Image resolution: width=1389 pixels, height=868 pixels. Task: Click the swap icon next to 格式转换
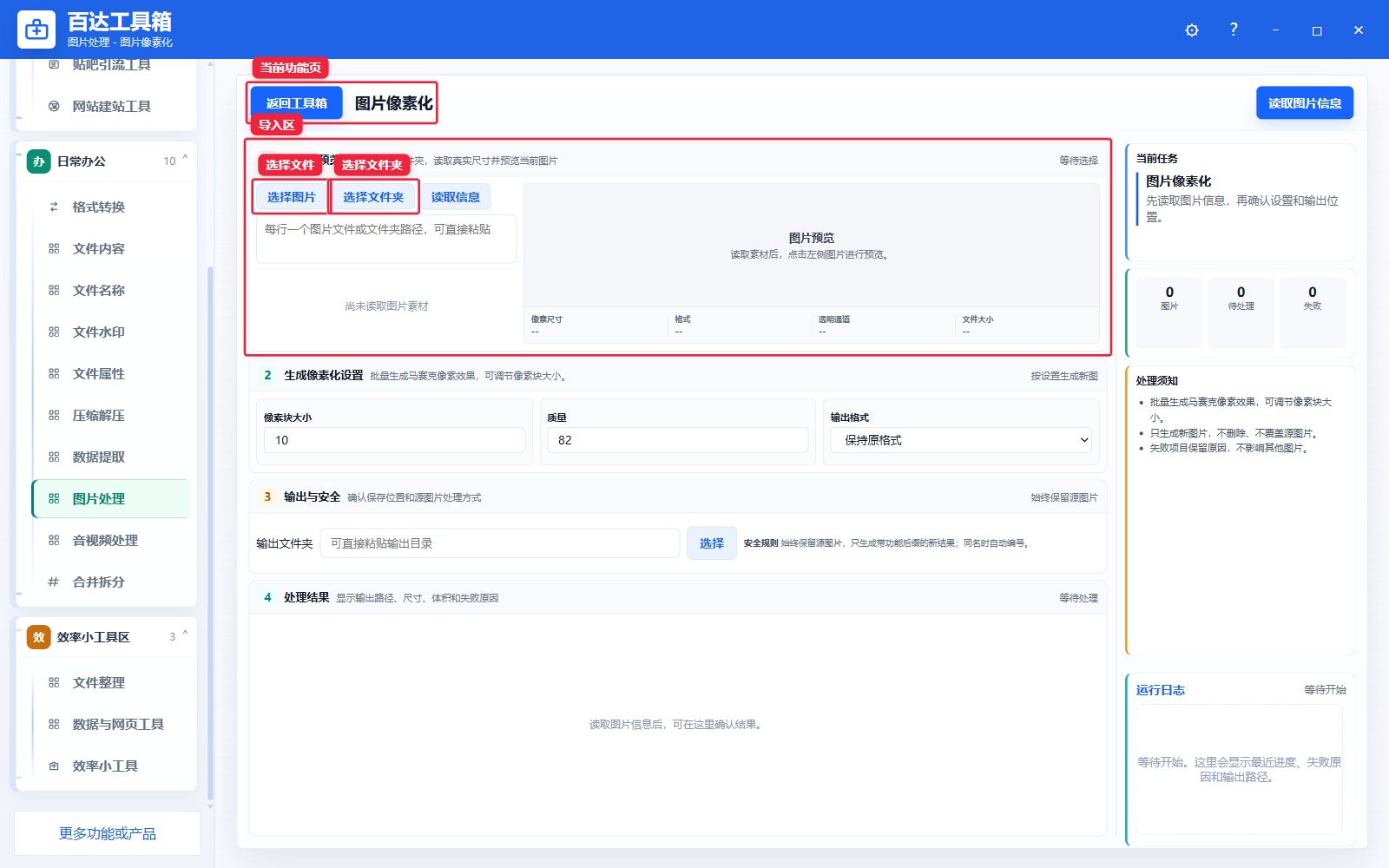54,207
